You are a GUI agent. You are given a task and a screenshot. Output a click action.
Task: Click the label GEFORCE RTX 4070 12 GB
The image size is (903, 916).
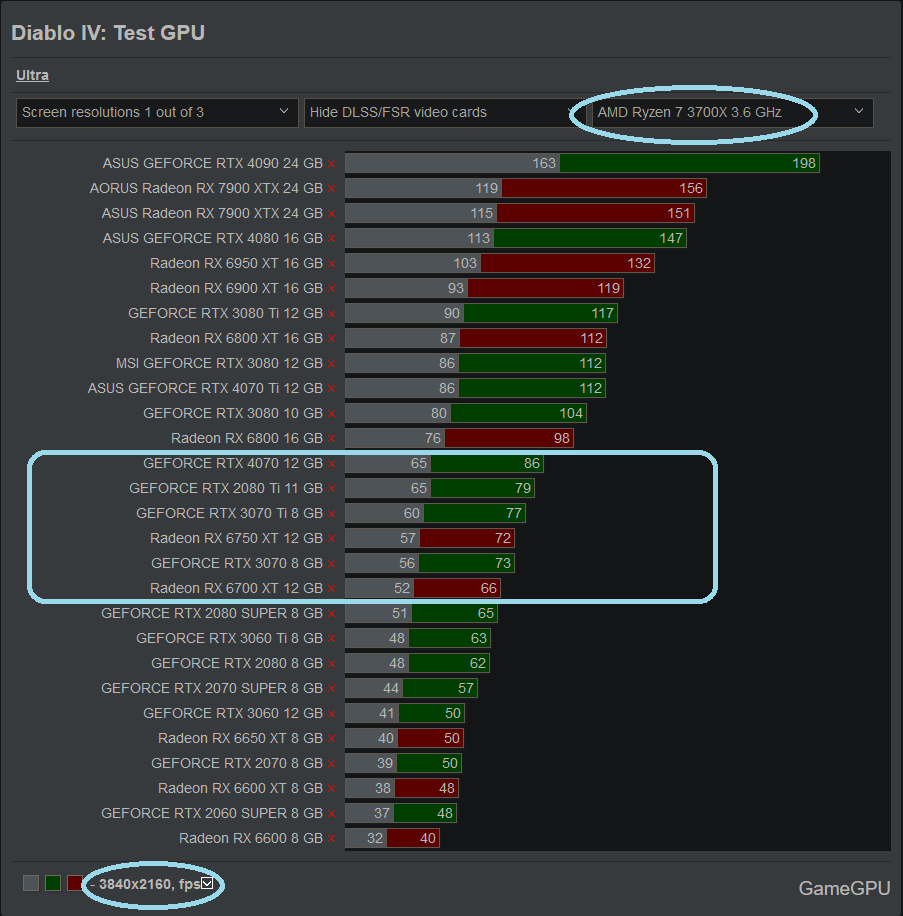(233, 463)
